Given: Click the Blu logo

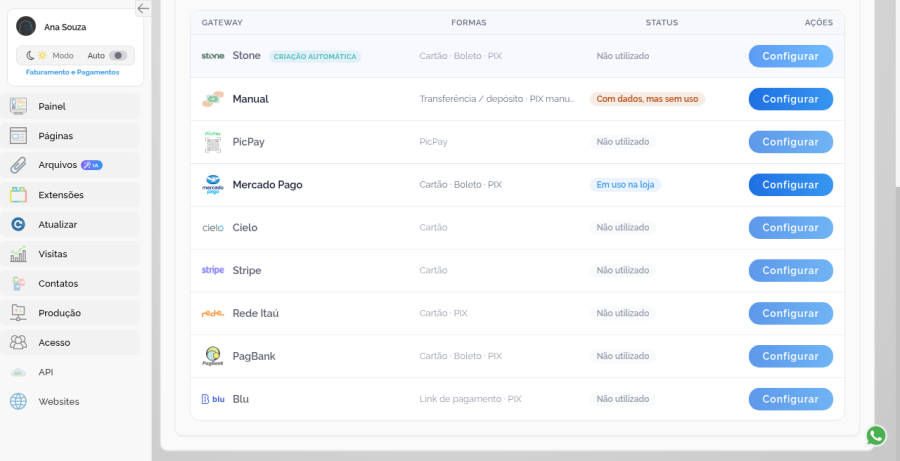Looking at the screenshot, I should pyautogui.click(x=213, y=399).
